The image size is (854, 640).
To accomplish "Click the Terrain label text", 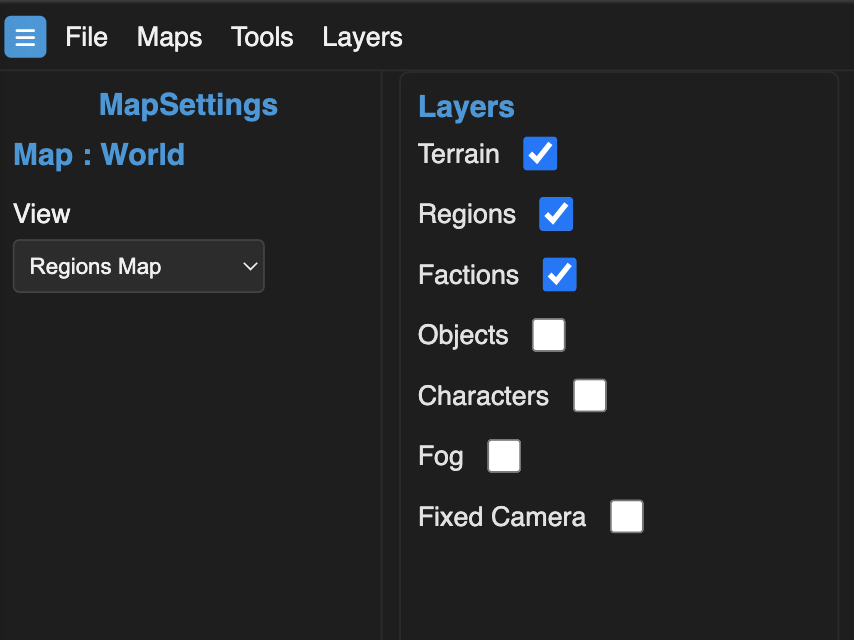I will pyautogui.click(x=459, y=154).
